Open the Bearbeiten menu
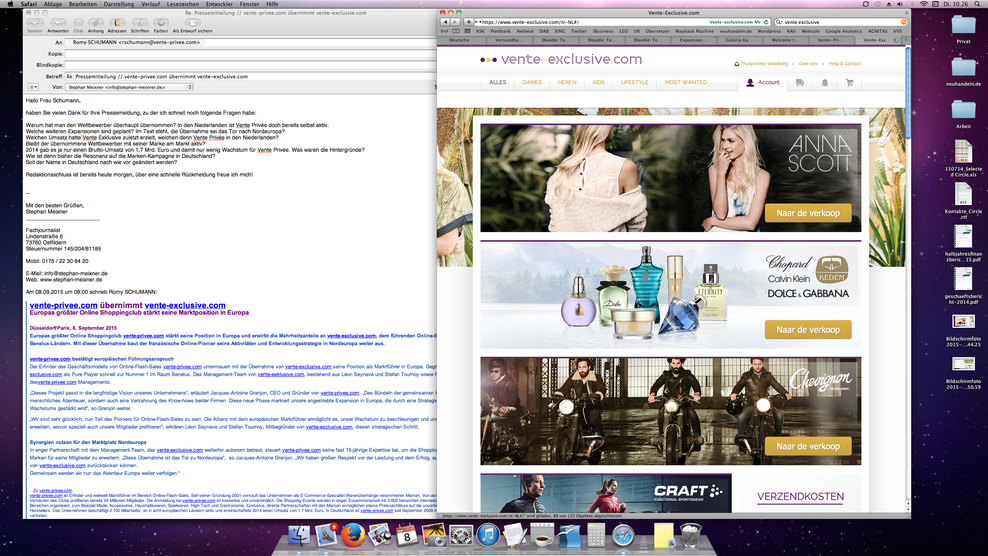The height and width of the screenshot is (556, 988). coord(83,4)
